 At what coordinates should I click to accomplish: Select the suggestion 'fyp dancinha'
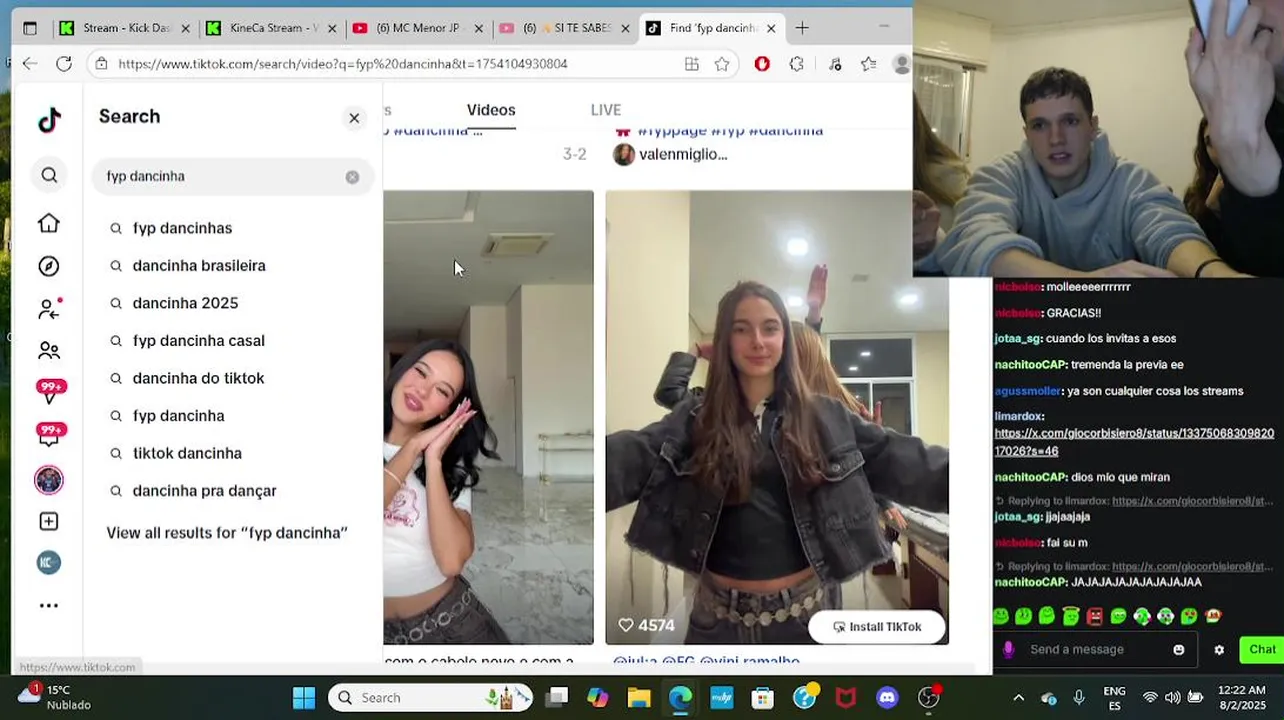[x=179, y=416]
